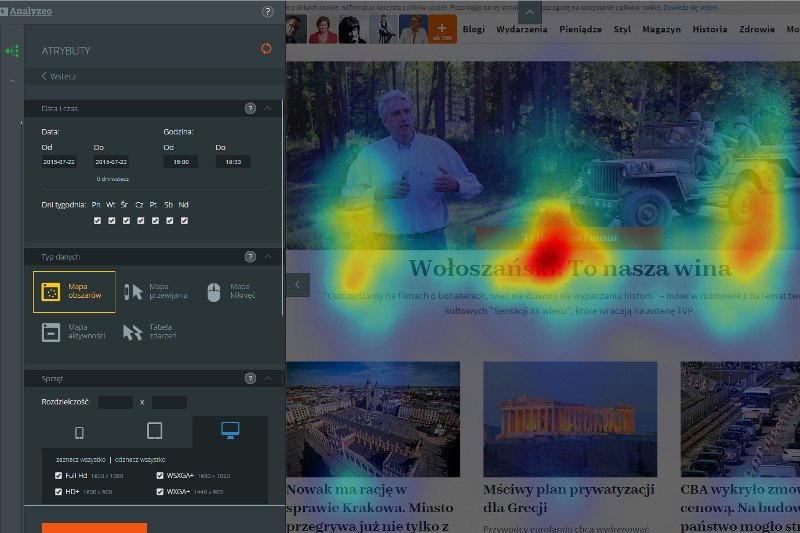Go back with the Wstecz link
The height and width of the screenshot is (533, 800).
59,77
